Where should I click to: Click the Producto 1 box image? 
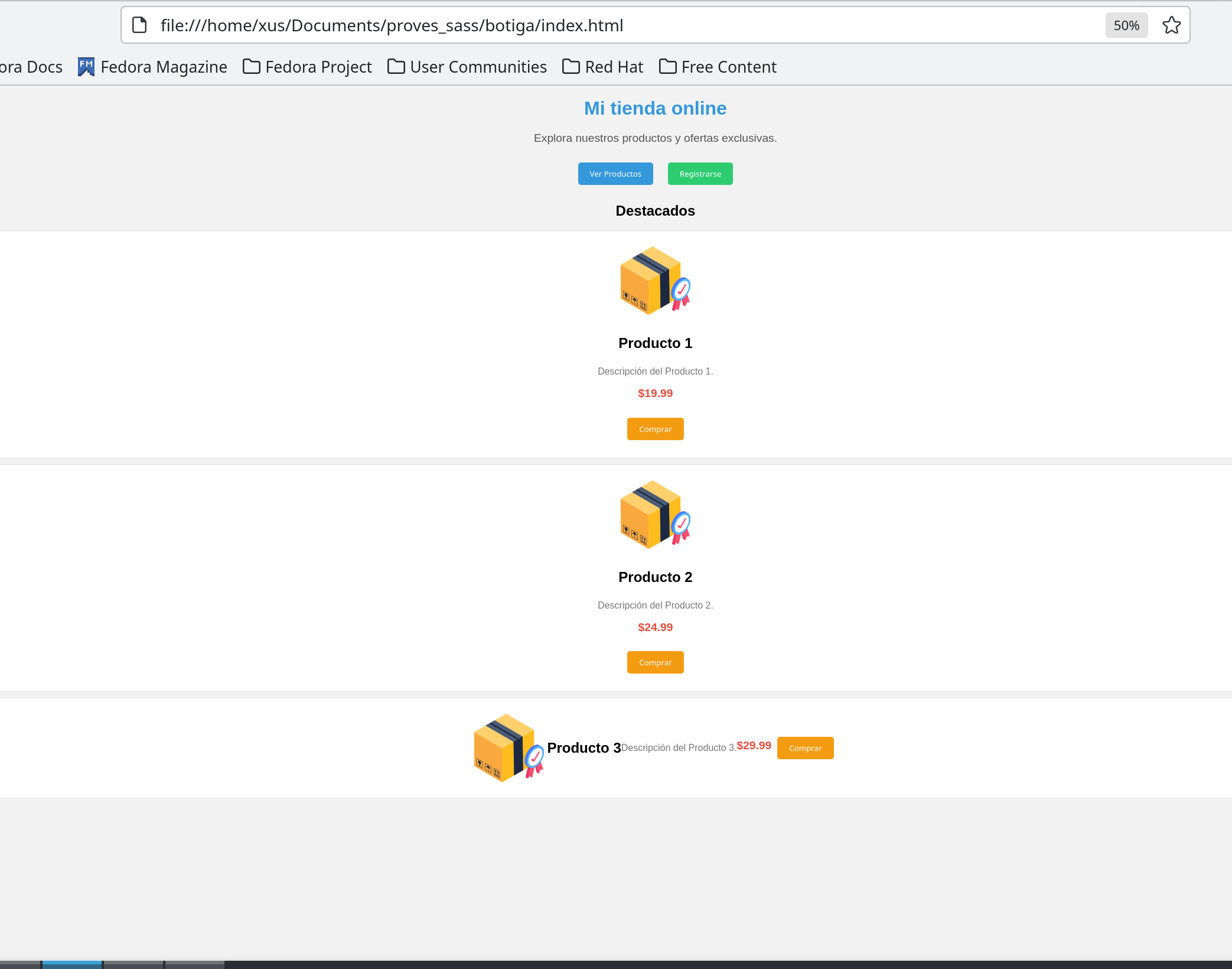pyautogui.click(x=655, y=281)
